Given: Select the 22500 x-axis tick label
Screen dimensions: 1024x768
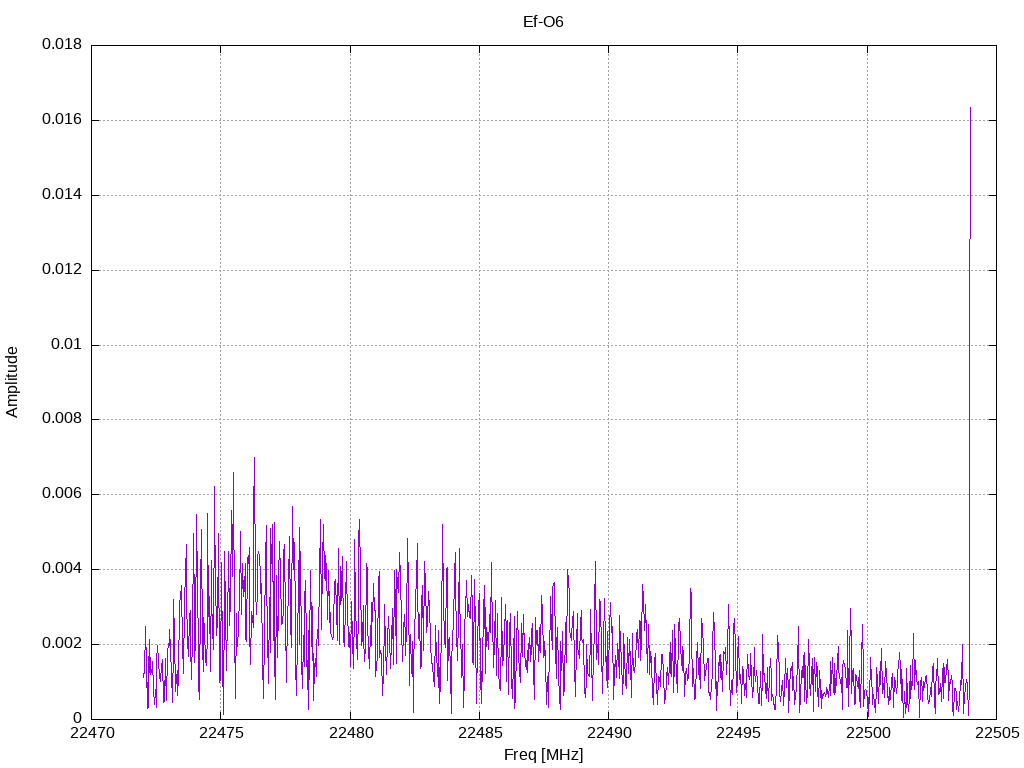Looking at the screenshot, I should 867,733.
